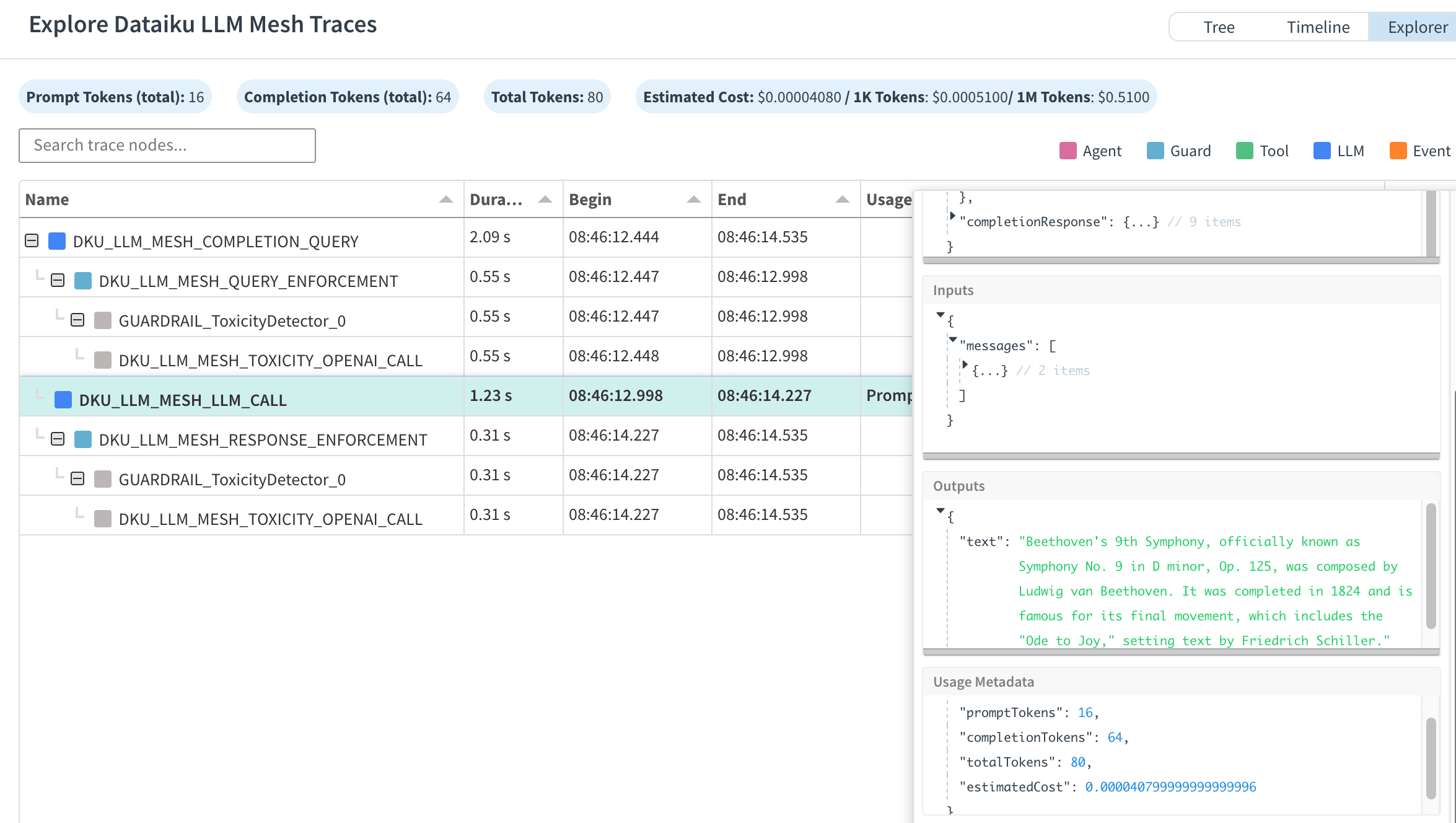Select the DKU_LLM_MESH_RESPONSE_ENFORCEMENT row name

[x=263, y=439]
